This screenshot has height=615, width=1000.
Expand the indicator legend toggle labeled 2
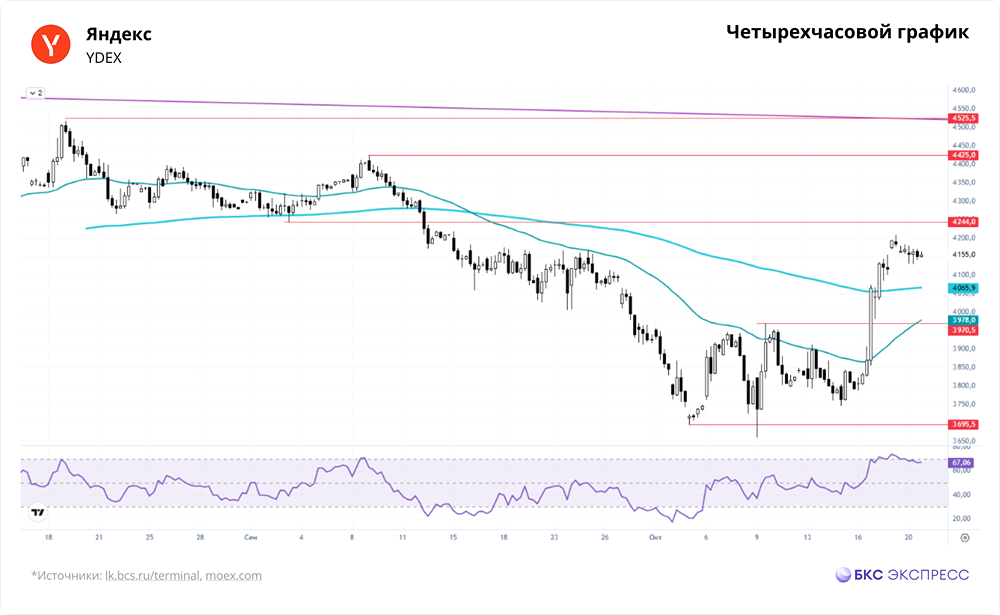tap(36, 93)
